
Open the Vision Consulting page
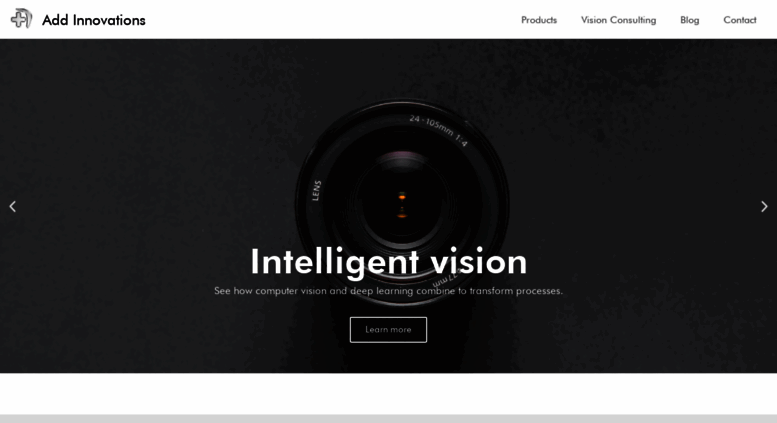pos(618,20)
